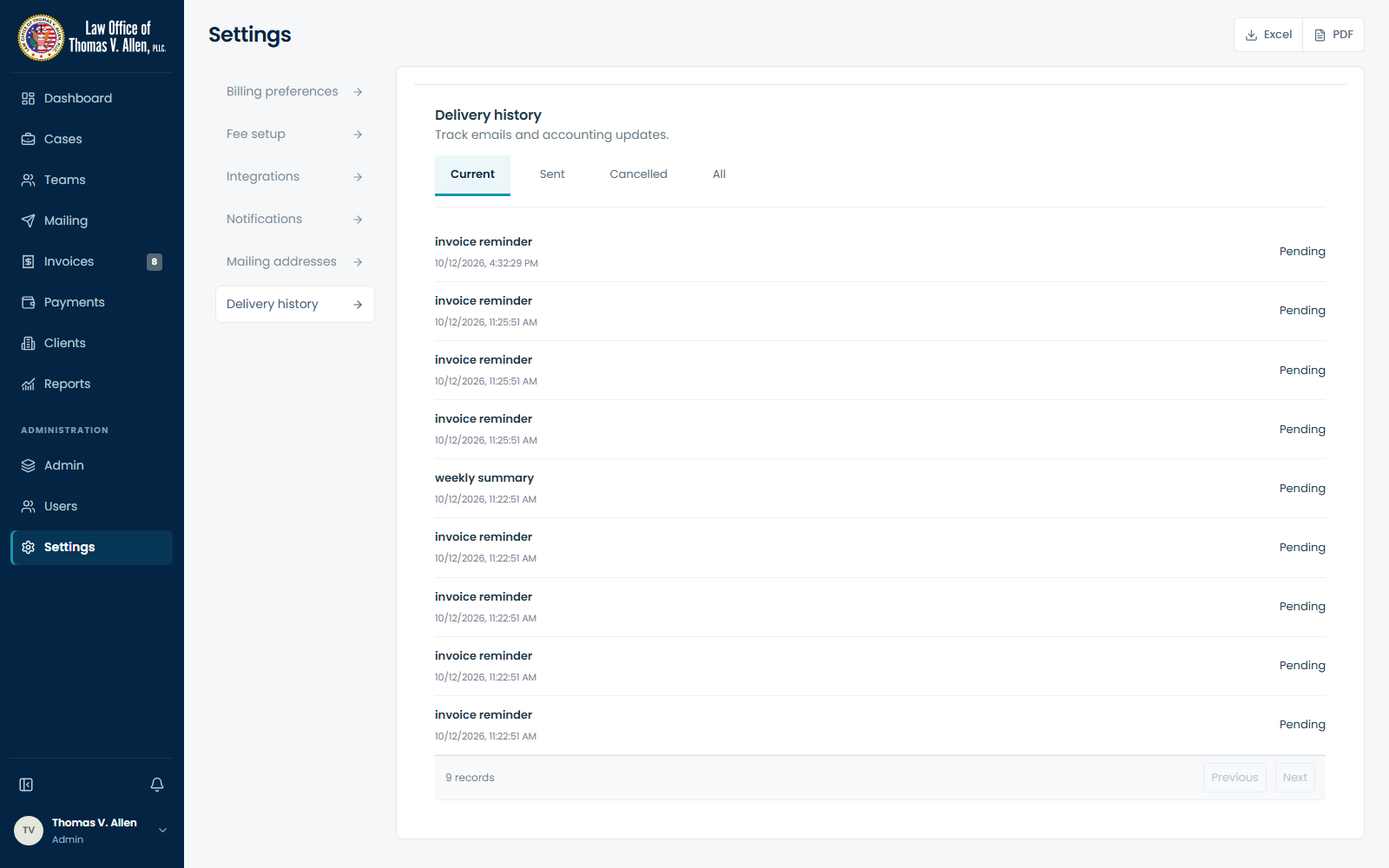The width and height of the screenshot is (1389, 868).
Task: Export to Excel button
Action: 1268,35
